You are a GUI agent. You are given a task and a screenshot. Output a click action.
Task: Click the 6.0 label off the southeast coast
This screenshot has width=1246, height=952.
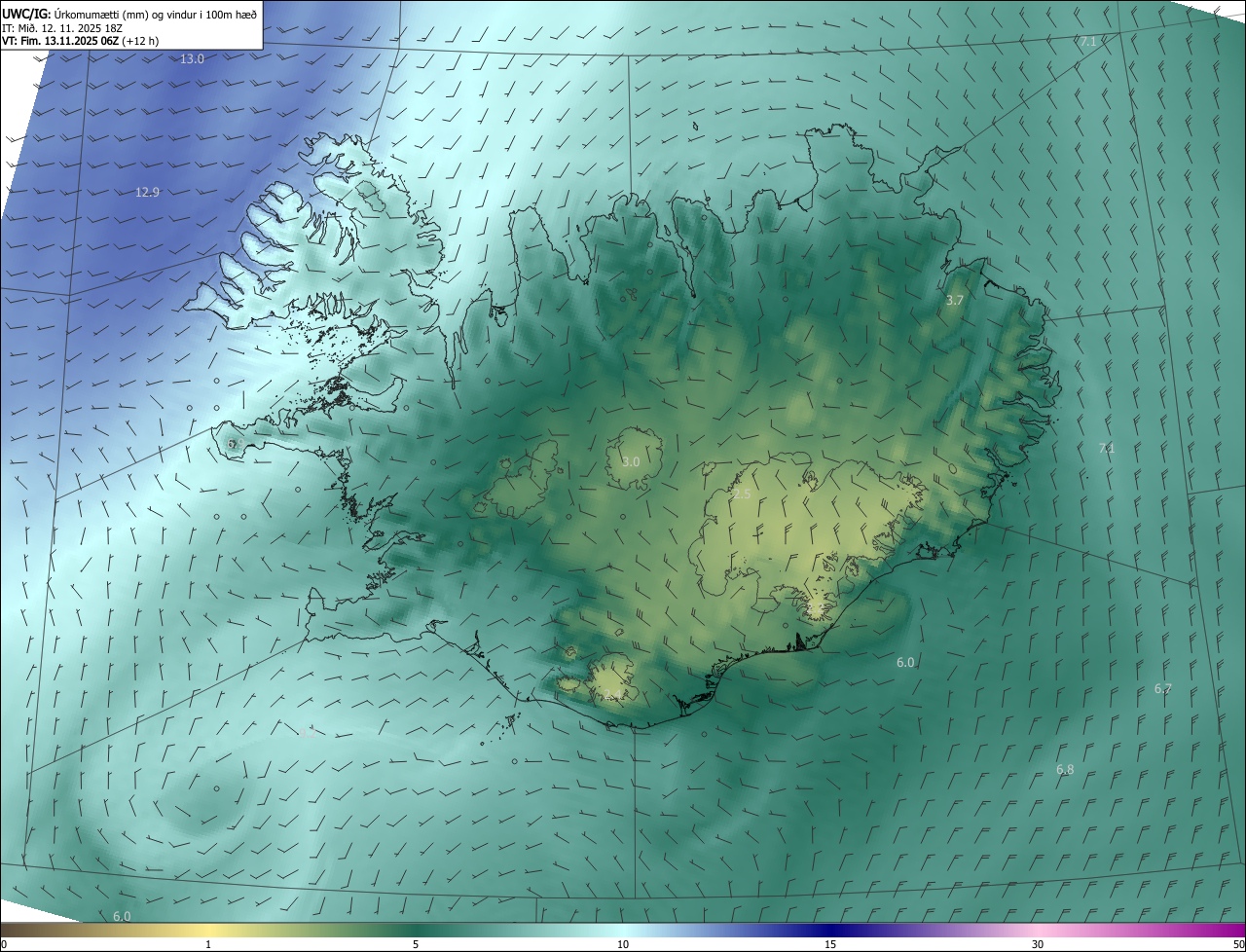tap(905, 663)
